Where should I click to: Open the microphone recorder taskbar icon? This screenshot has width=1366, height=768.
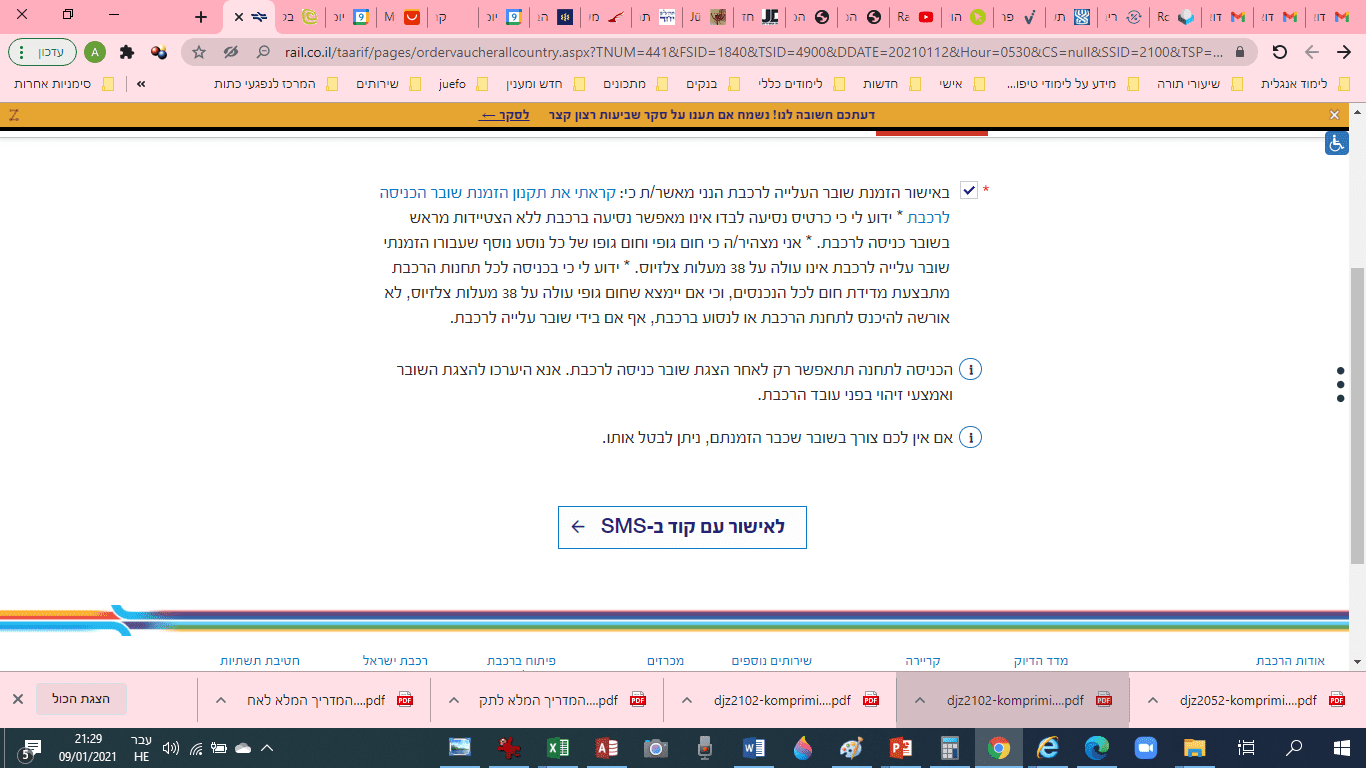705,748
